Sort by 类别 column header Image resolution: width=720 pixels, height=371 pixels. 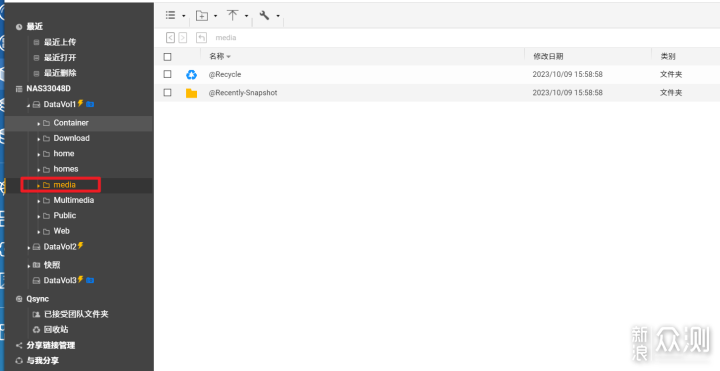[x=668, y=56]
